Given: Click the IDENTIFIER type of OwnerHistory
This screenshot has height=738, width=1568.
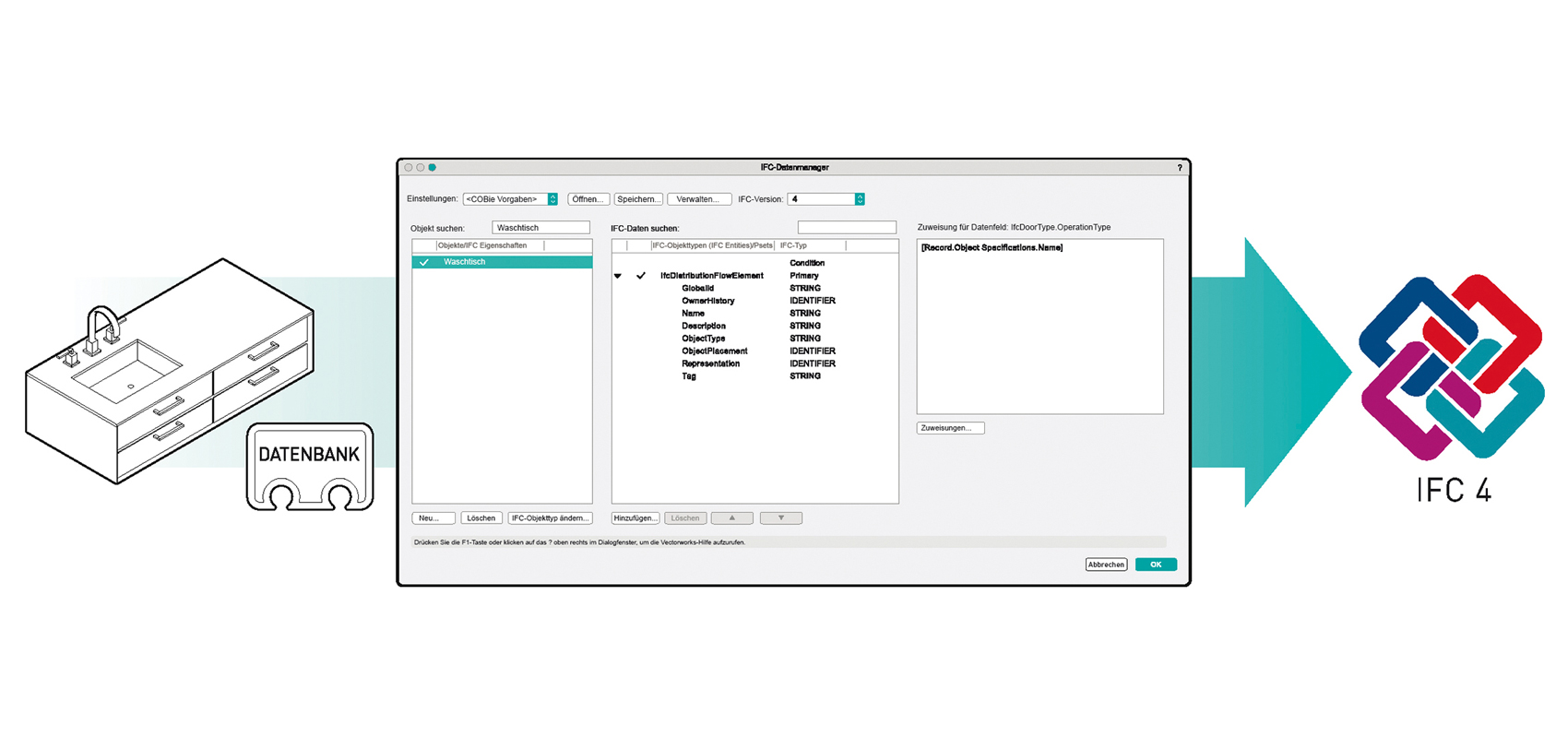Looking at the screenshot, I should pyautogui.click(x=813, y=301).
